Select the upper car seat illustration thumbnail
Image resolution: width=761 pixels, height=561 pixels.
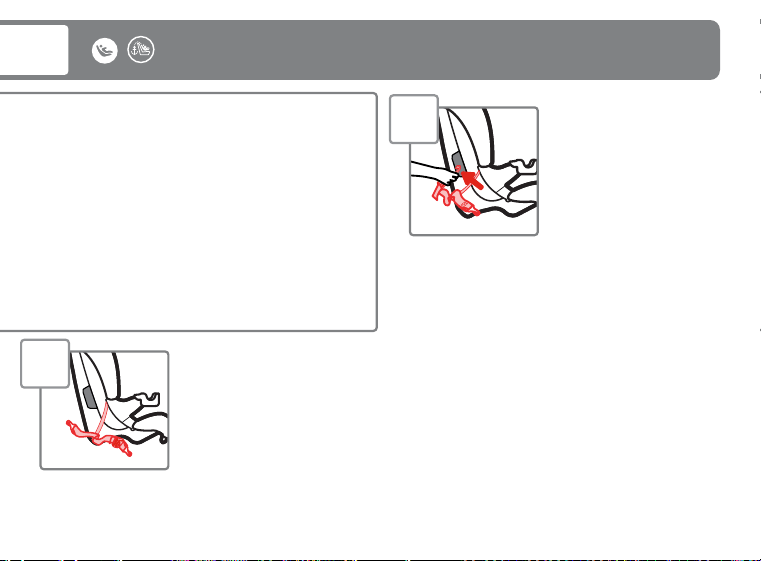coord(474,171)
